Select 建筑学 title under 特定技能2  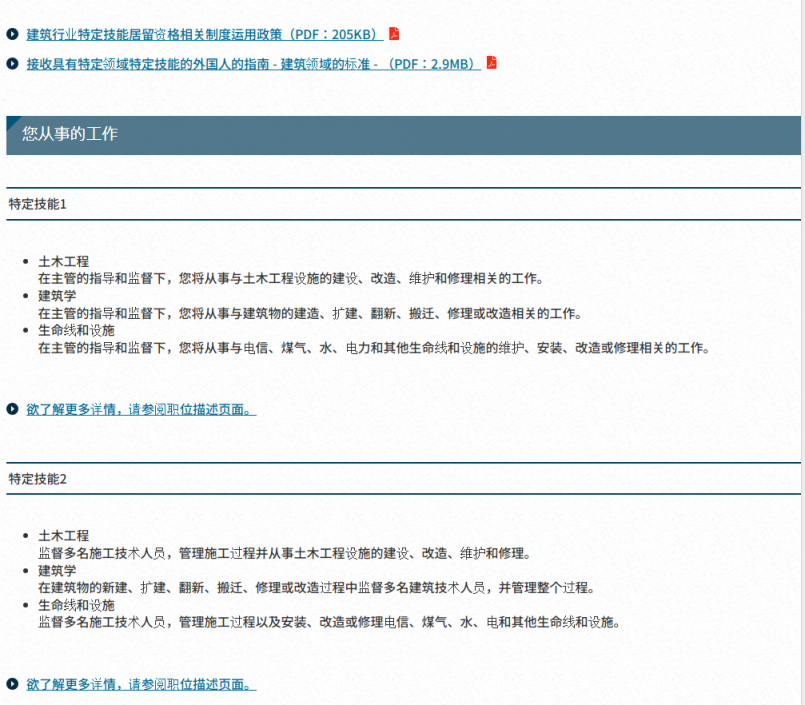tap(57, 571)
